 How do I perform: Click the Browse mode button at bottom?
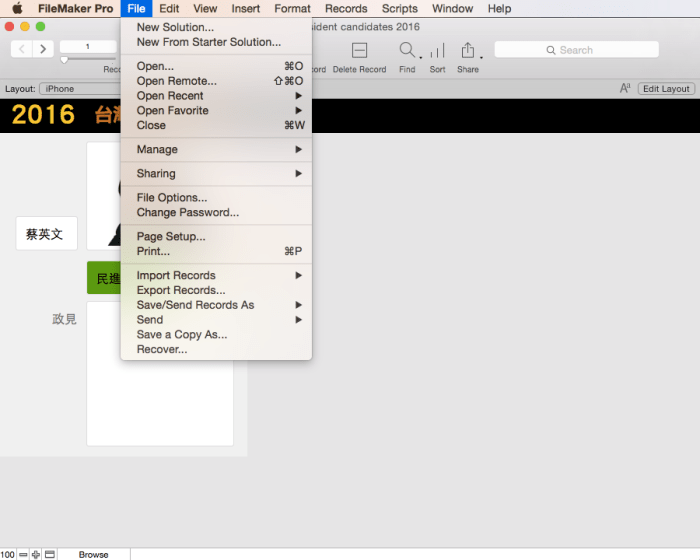pos(94,554)
